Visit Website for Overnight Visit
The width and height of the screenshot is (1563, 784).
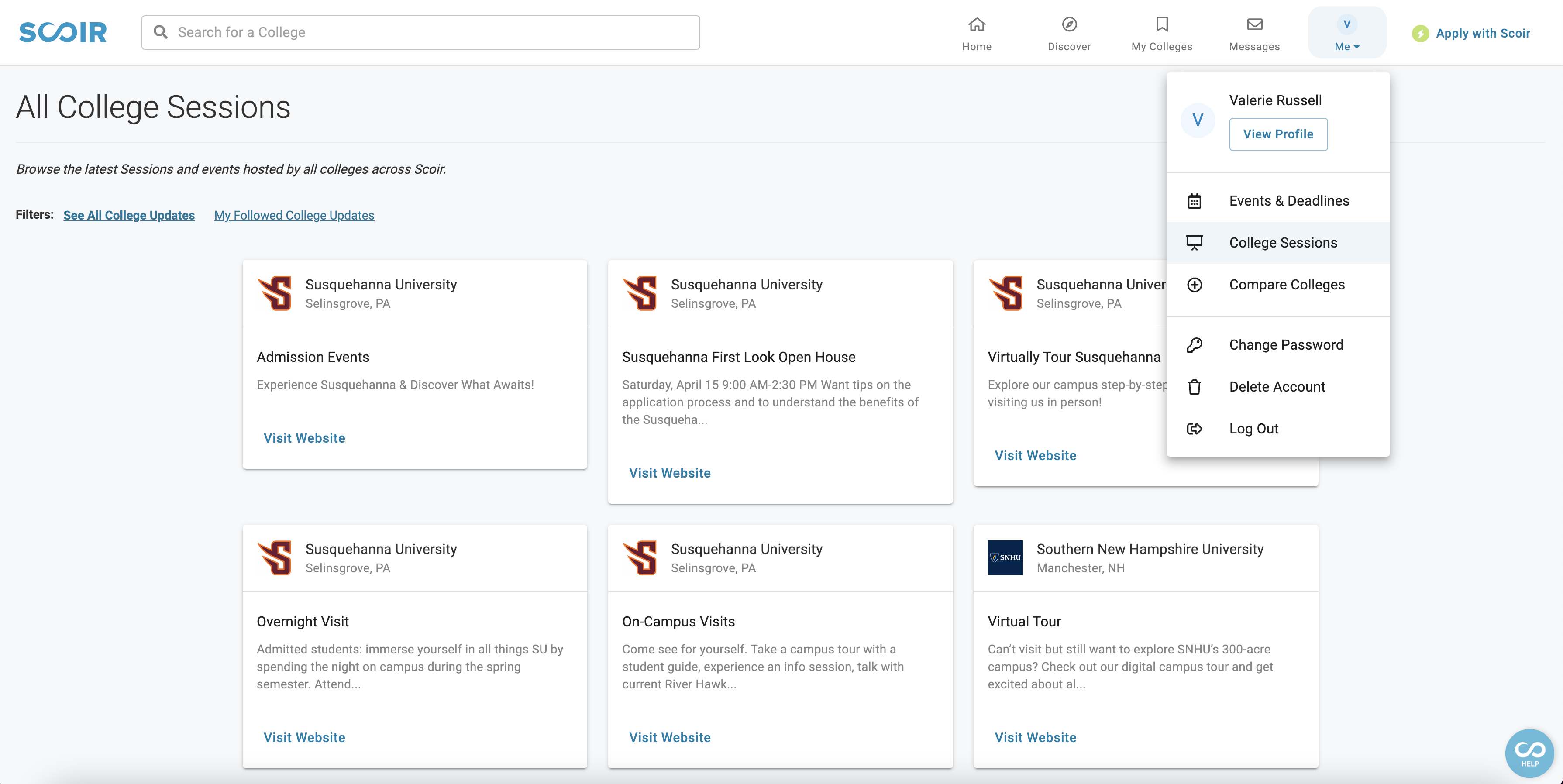click(304, 737)
